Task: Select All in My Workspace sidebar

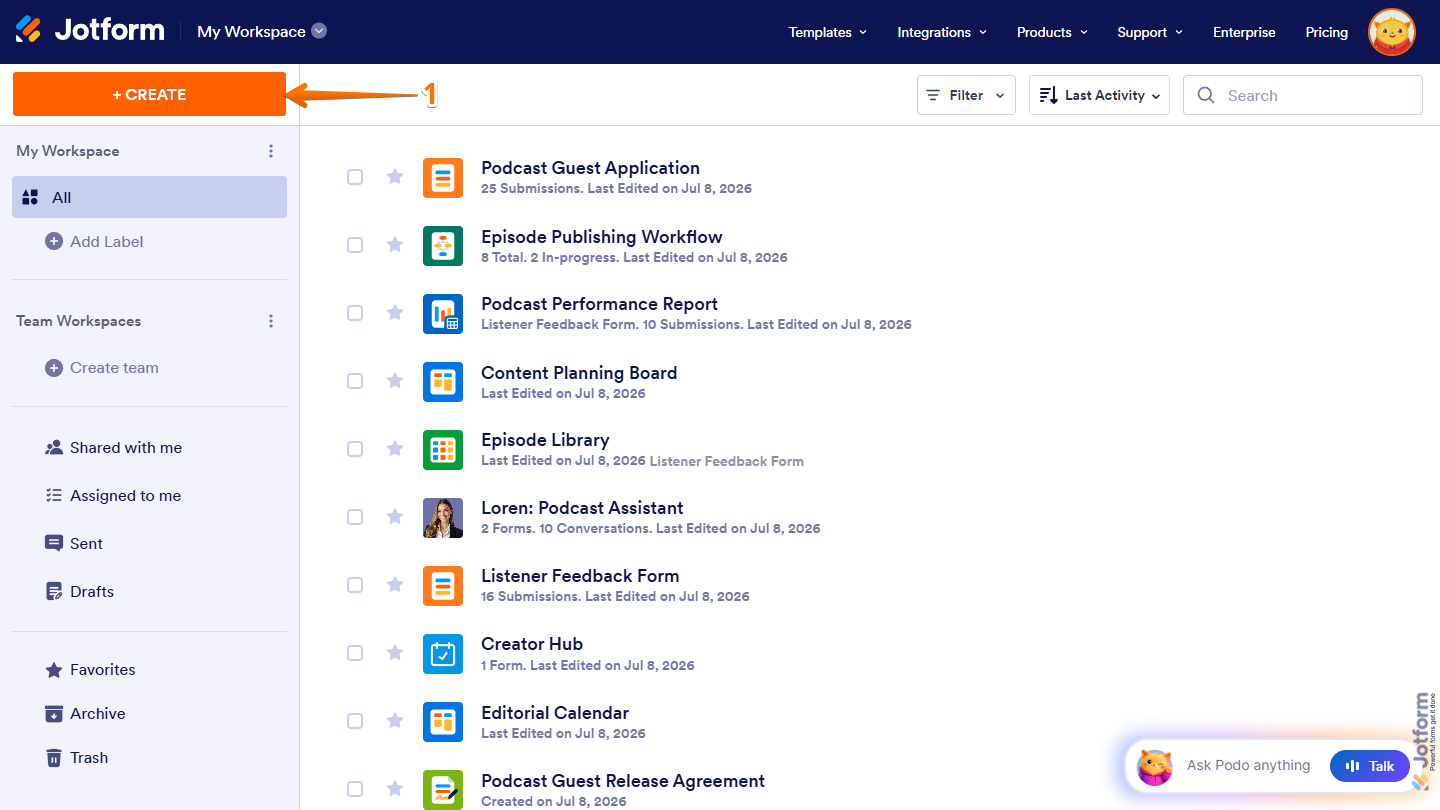Action: click(x=149, y=197)
